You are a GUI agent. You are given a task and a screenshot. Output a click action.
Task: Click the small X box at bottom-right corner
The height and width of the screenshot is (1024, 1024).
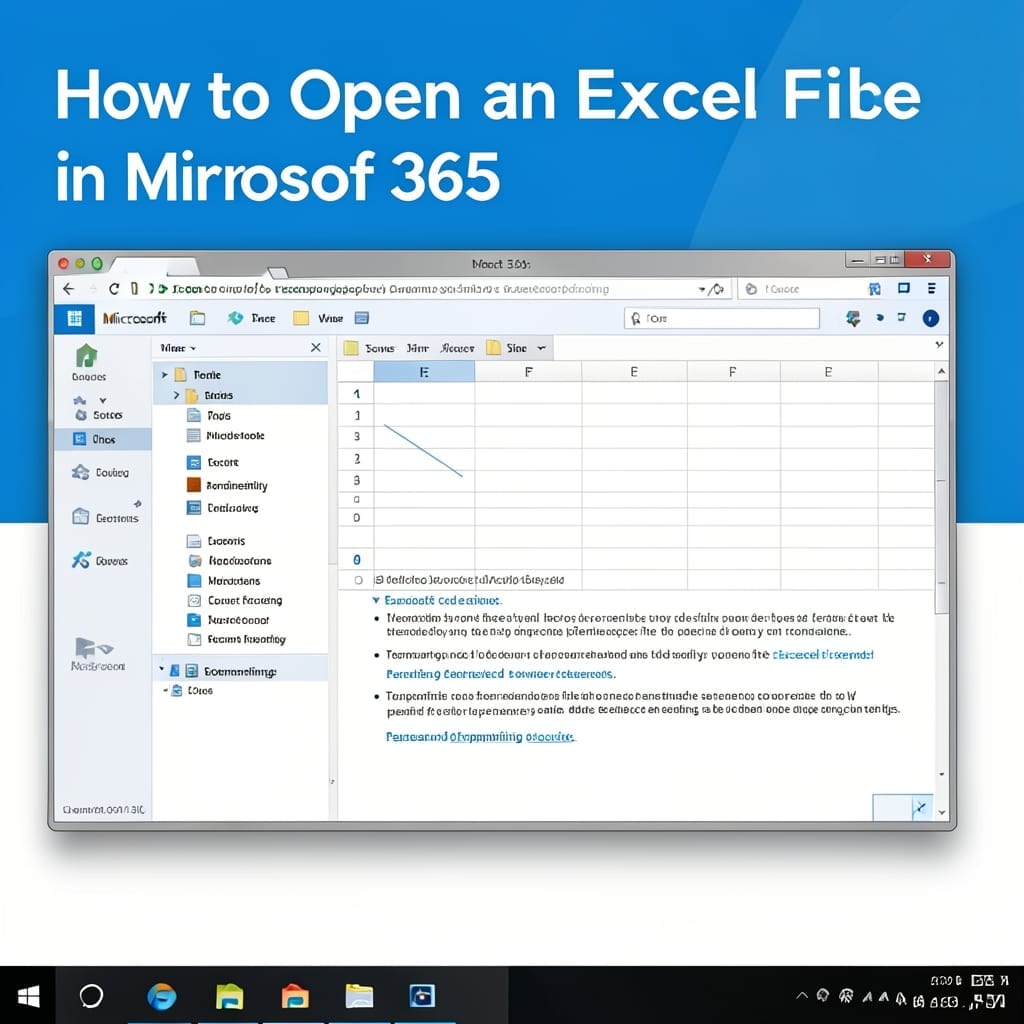921,808
